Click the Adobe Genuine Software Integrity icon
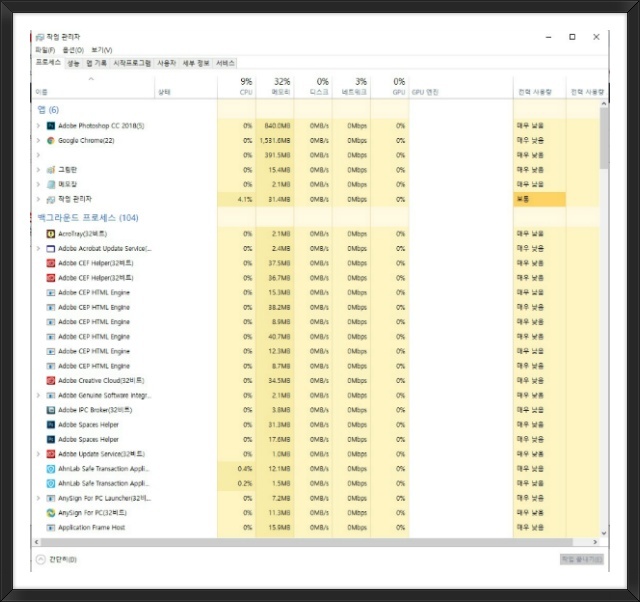 pyautogui.click(x=51, y=395)
